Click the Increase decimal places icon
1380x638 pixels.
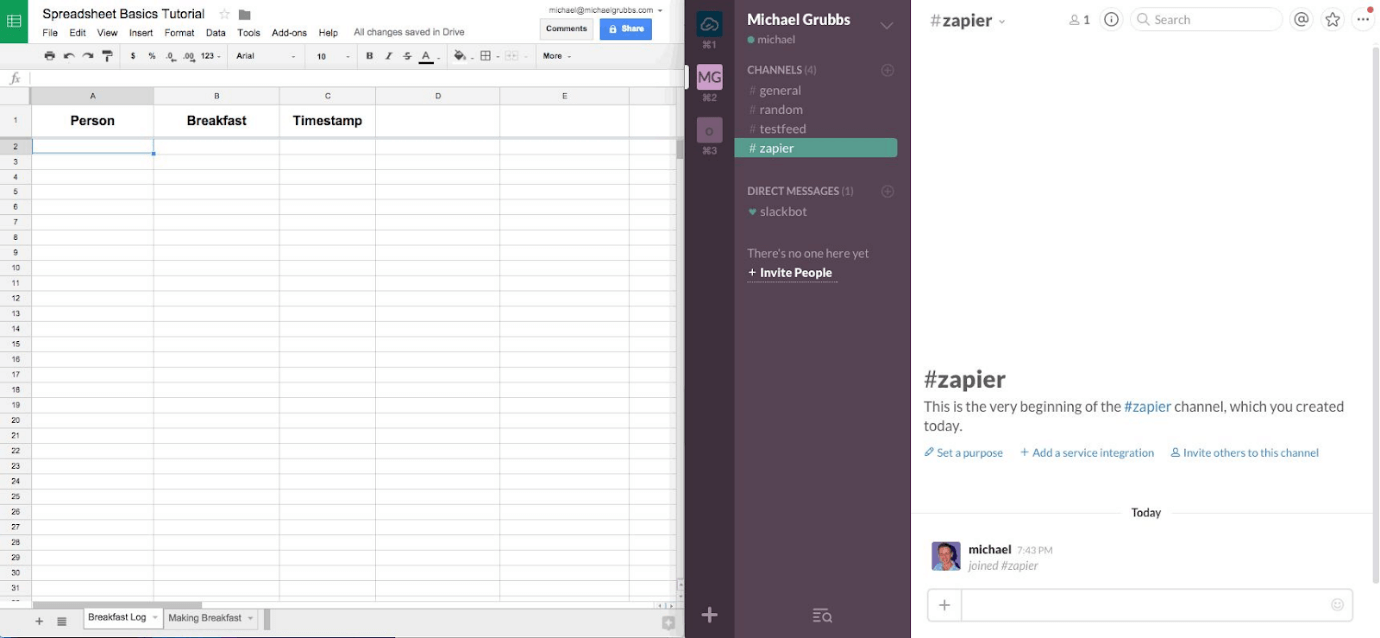(189, 56)
